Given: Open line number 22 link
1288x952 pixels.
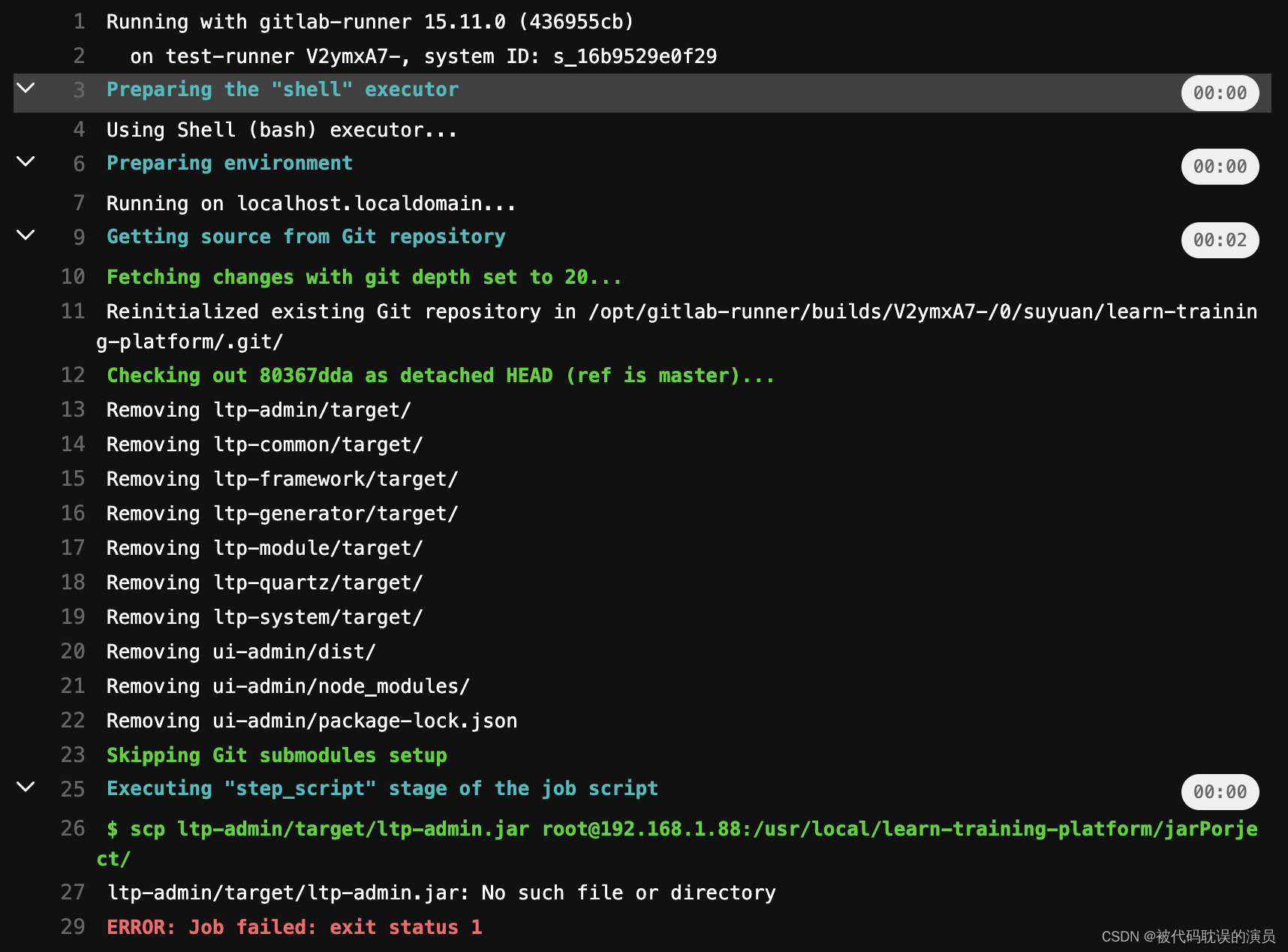Looking at the screenshot, I should (x=73, y=721).
